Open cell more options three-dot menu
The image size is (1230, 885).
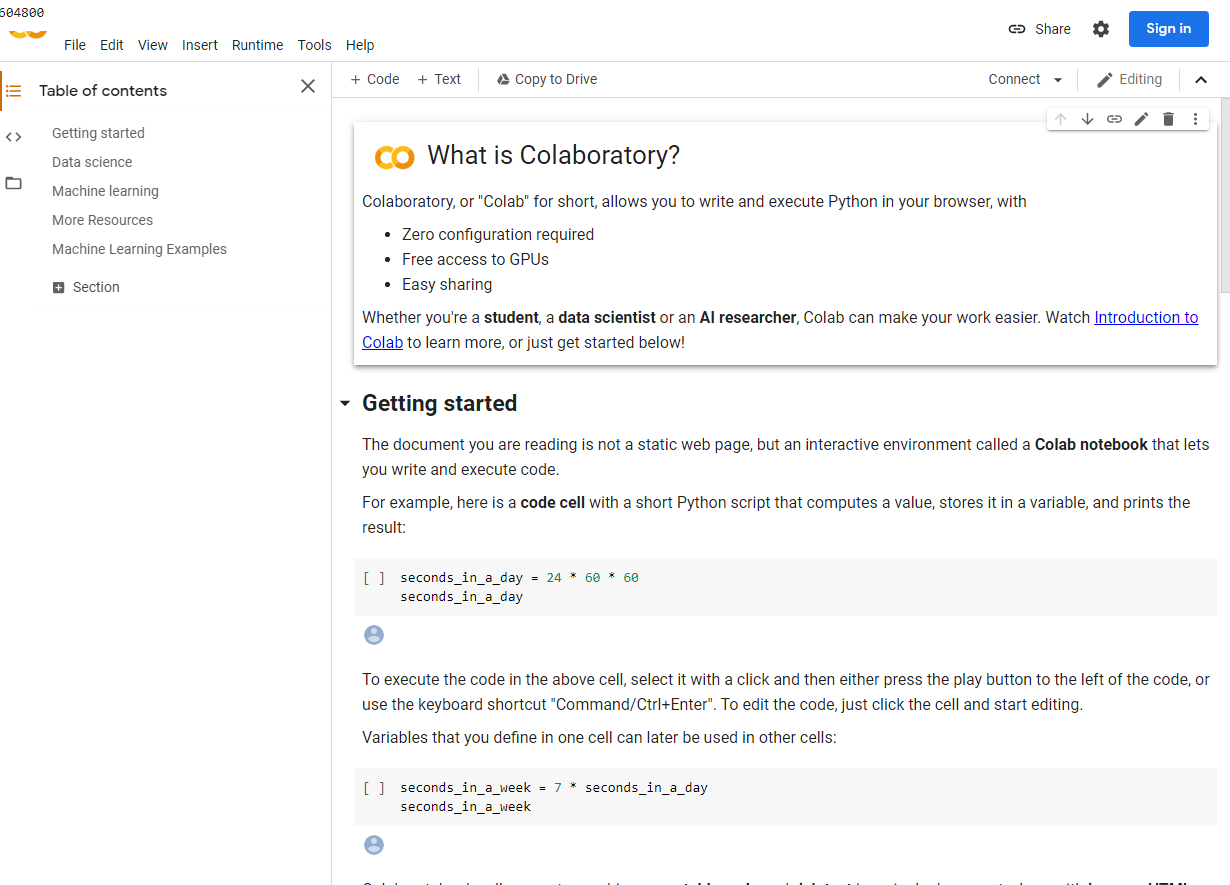(1195, 119)
